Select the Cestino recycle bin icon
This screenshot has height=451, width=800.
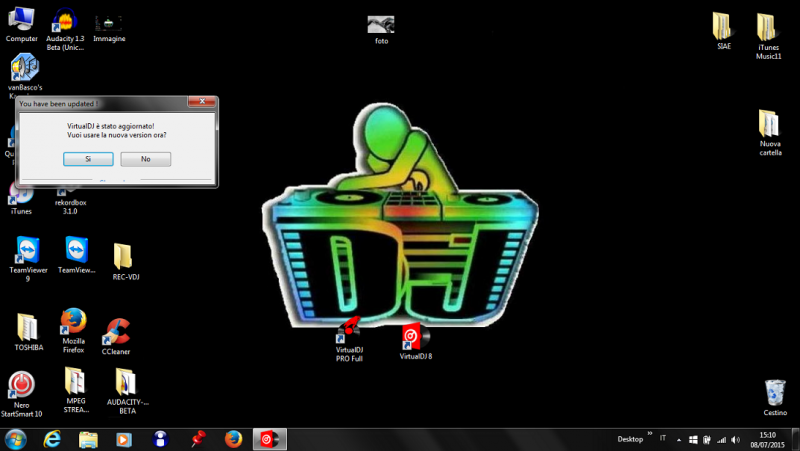coord(774,391)
